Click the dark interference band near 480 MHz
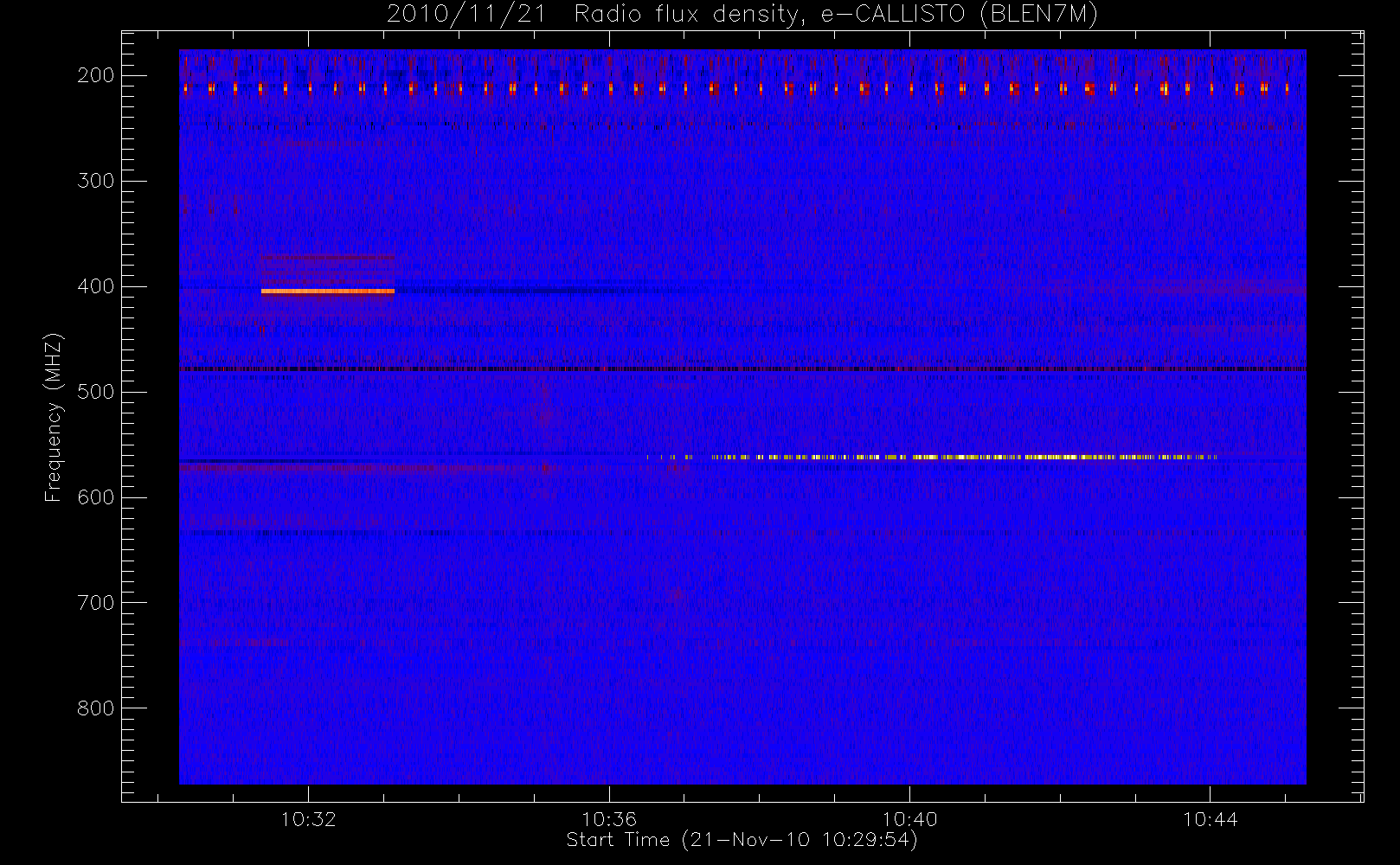The width and height of the screenshot is (1400, 865). [742, 369]
